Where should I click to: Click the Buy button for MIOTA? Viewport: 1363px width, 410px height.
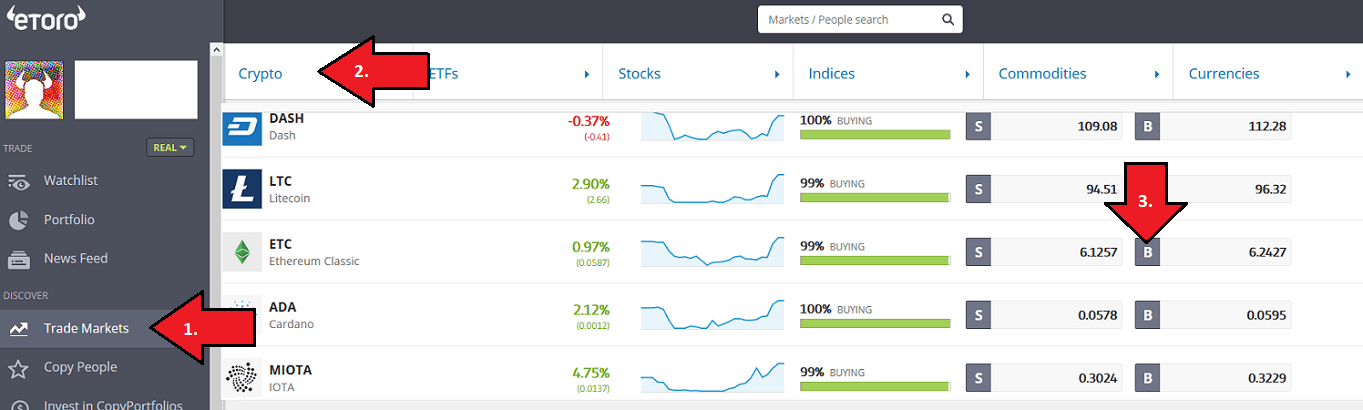tap(1147, 378)
